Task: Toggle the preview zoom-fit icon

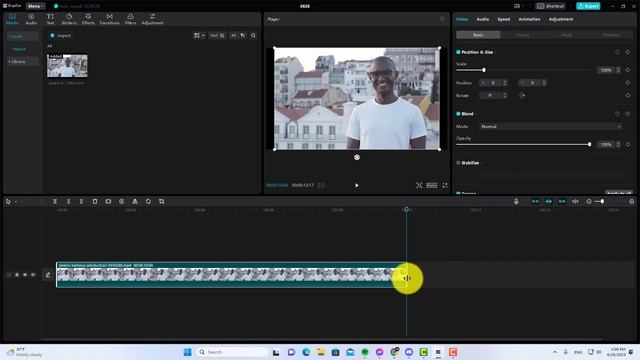Action: pos(419,185)
